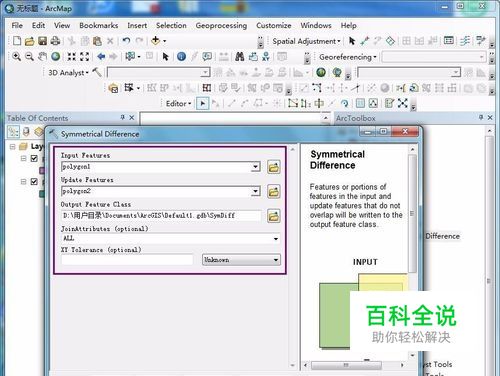Select the Select Elements arrow tool
Screen dimensions: 500x376
tap(165, 56)
